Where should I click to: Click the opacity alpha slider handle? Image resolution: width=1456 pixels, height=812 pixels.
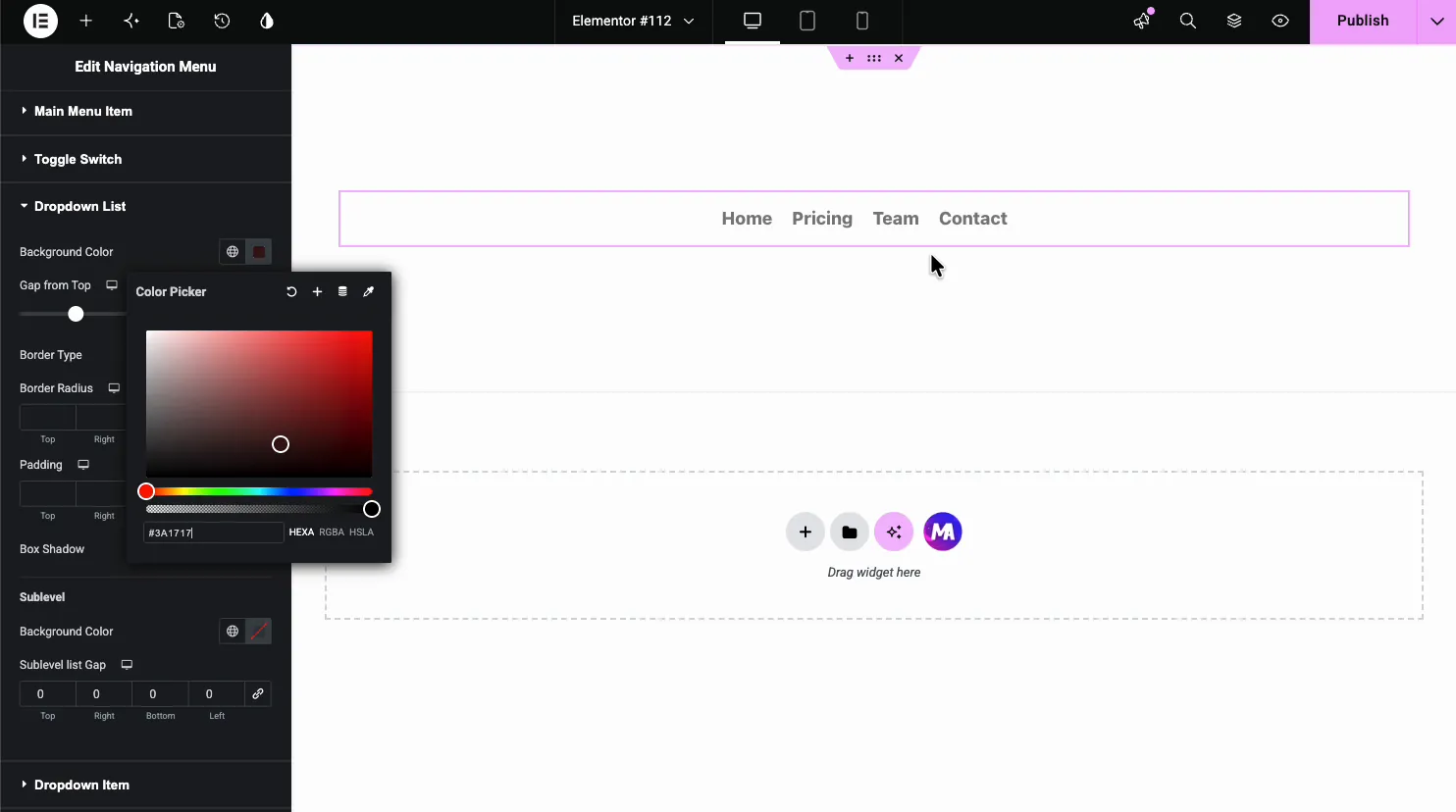(x=372, y=509)
